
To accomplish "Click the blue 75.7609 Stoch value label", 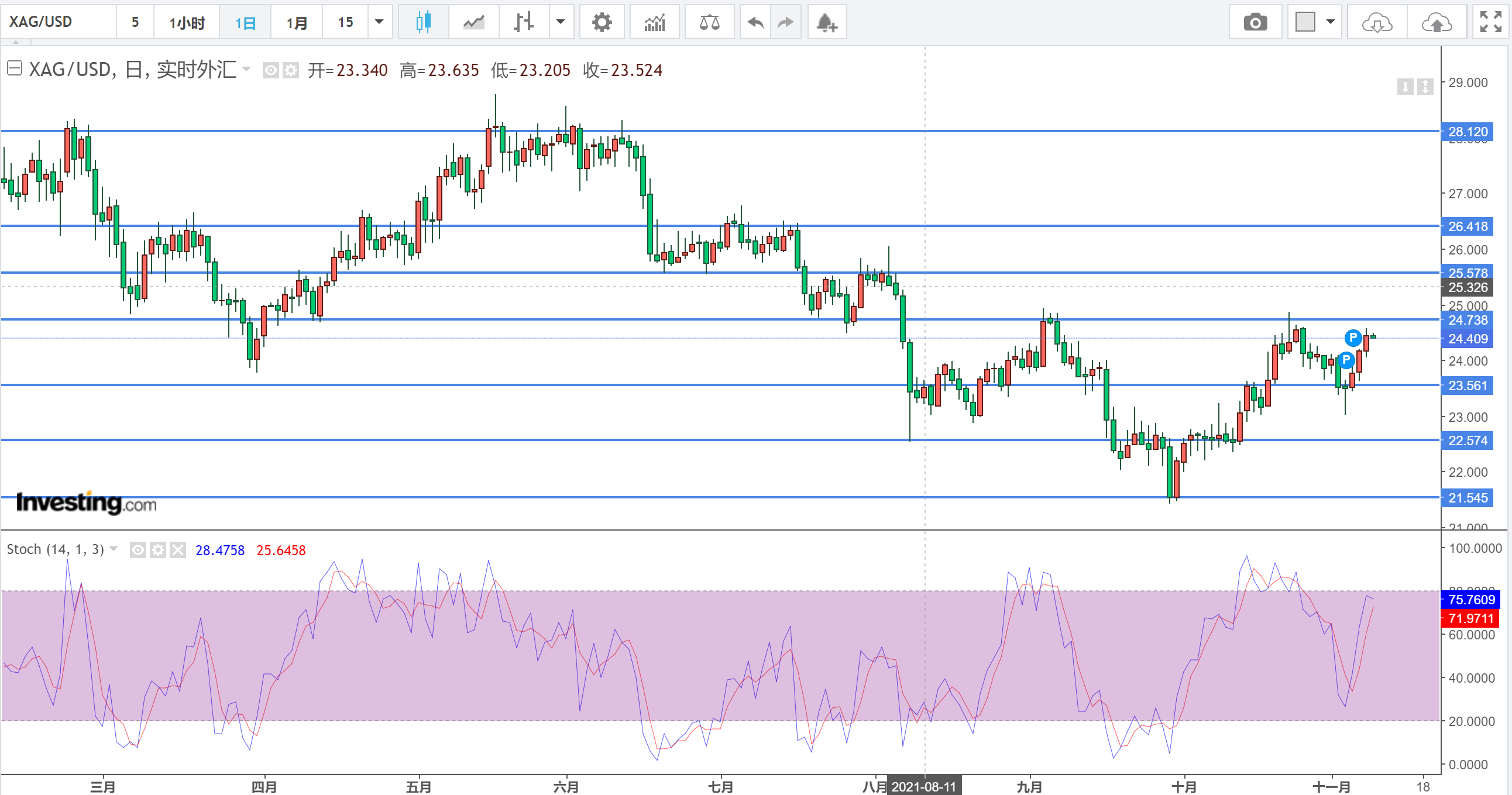I will [1471, 600].
